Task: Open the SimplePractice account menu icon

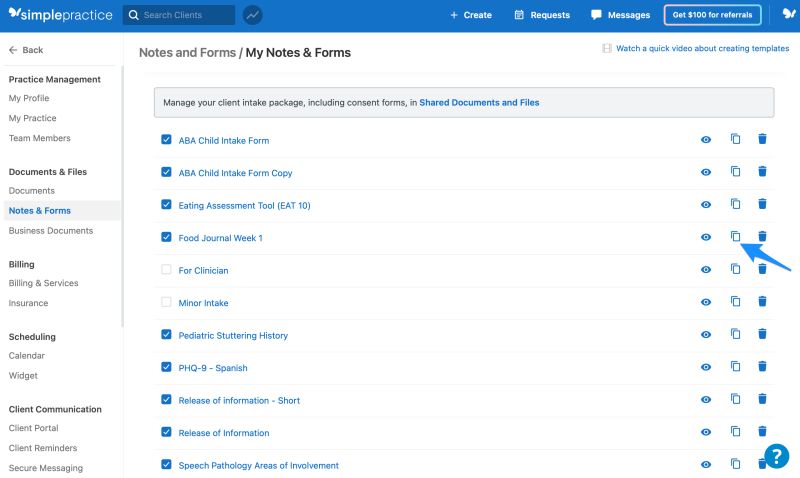Action: click(789, 14)
